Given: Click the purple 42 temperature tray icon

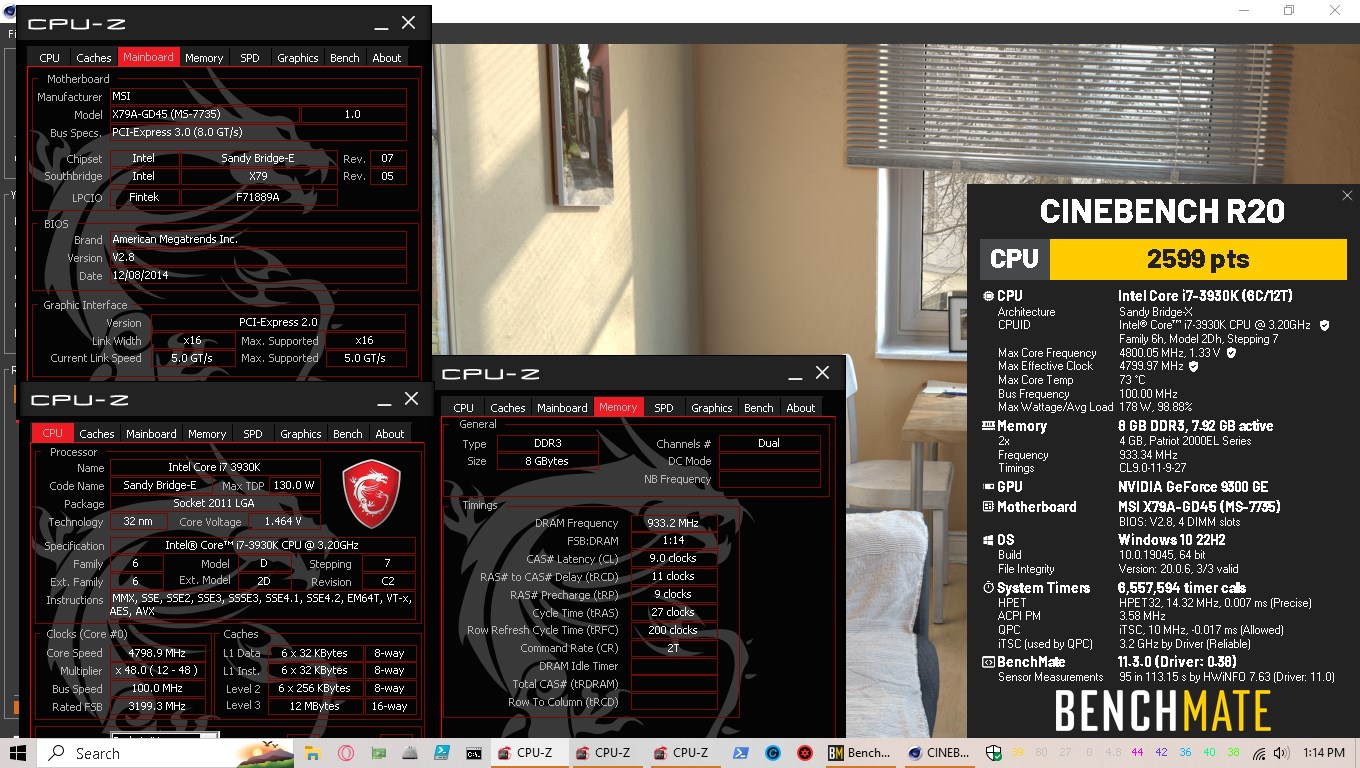Looking at the screenshot, I should [1162, 753].
